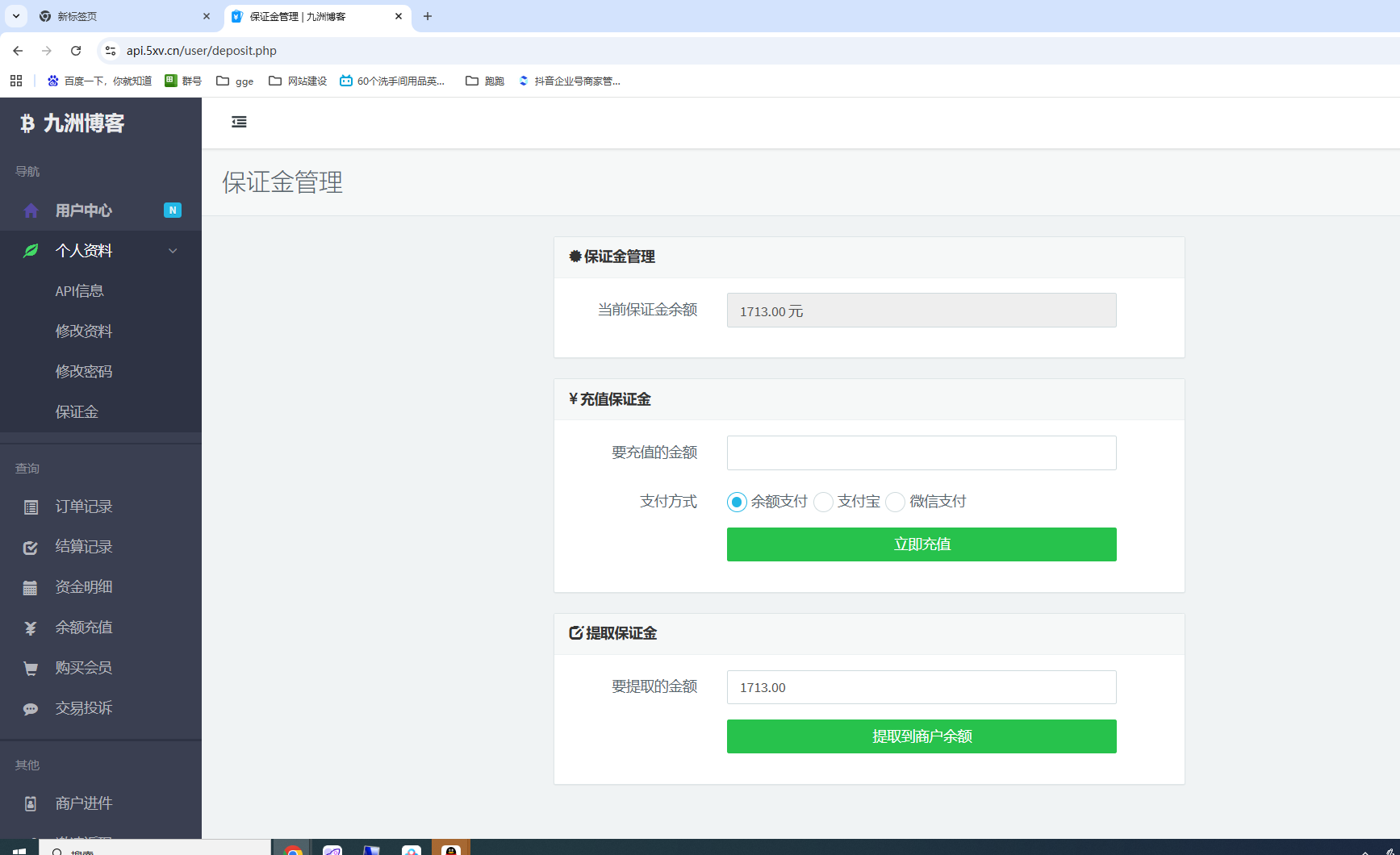Click the 商户进件 badge icon
The width and height of the screenshot is (1400, 855).
(x=31, y=803)
